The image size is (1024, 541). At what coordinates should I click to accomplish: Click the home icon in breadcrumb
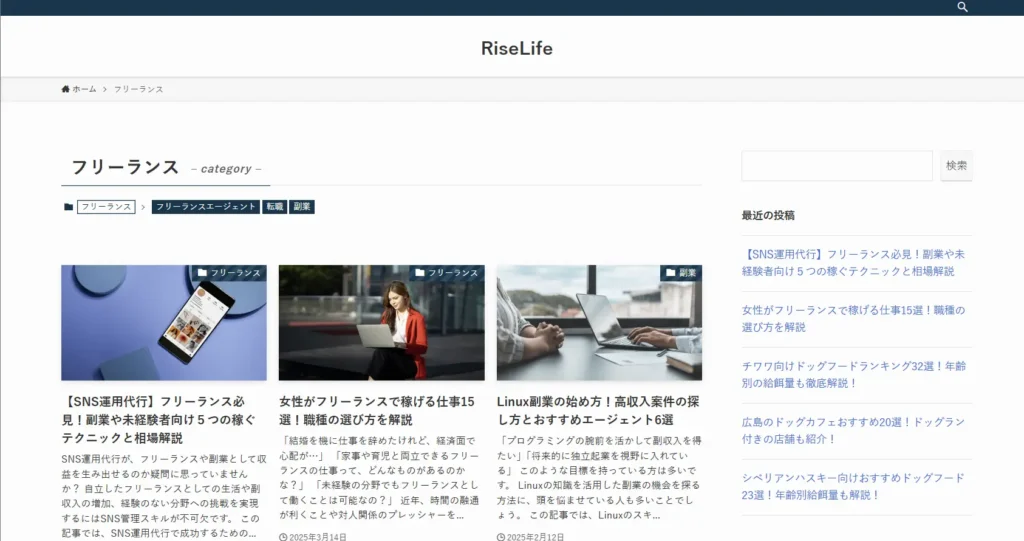pyautogui.click(x=65, y=89)
